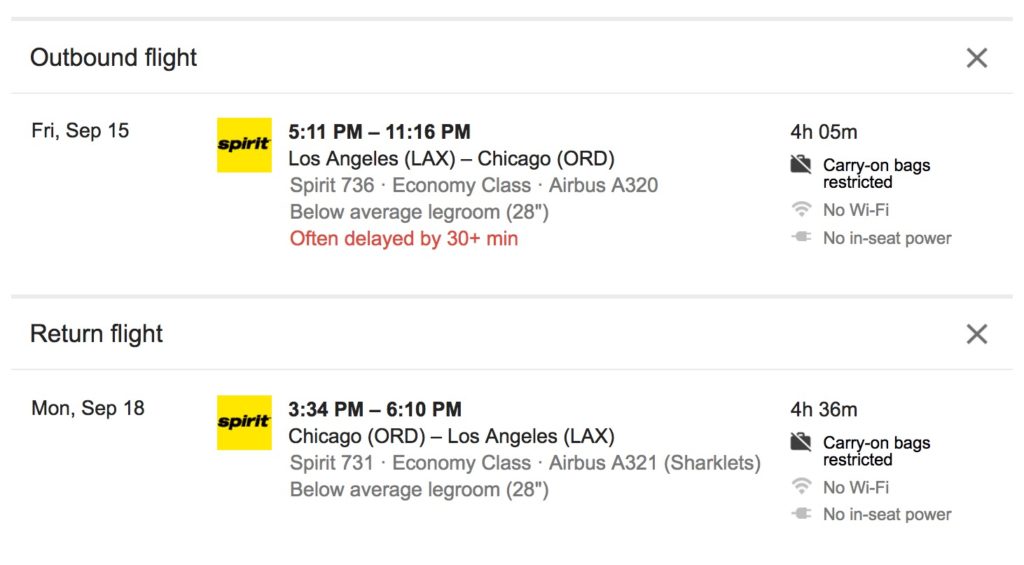Viewport: 1024px width, 565px height.
Task: Select the "Often delayed by 30+ min" warning
Action: pyautogui.click(x=404, y=239)
